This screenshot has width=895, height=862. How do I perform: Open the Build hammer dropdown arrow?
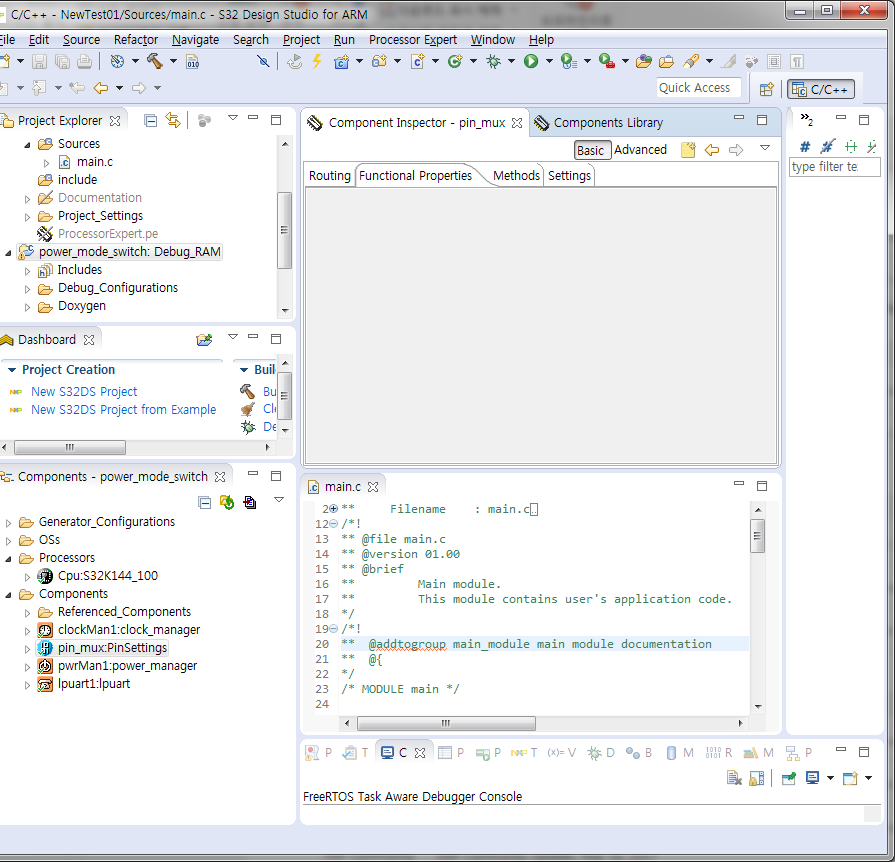click(x=173, y=61)
